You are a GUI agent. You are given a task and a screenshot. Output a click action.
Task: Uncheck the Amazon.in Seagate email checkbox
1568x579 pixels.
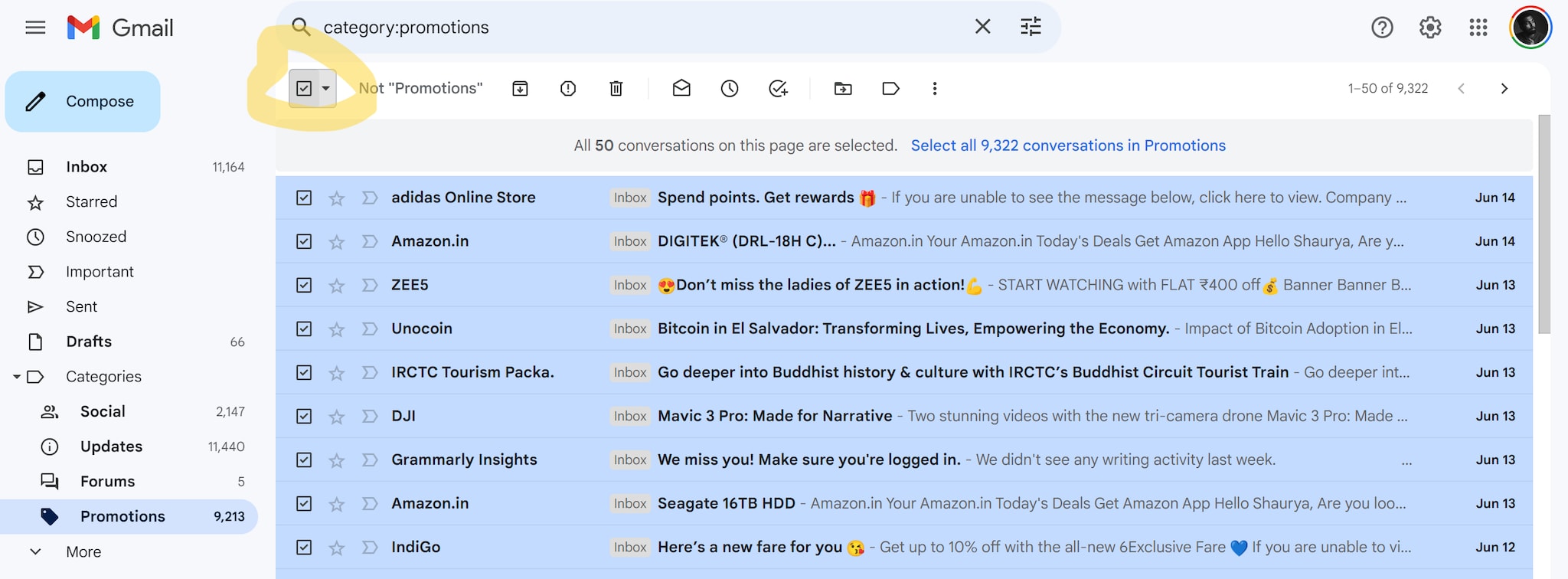(x=304, y=503)
